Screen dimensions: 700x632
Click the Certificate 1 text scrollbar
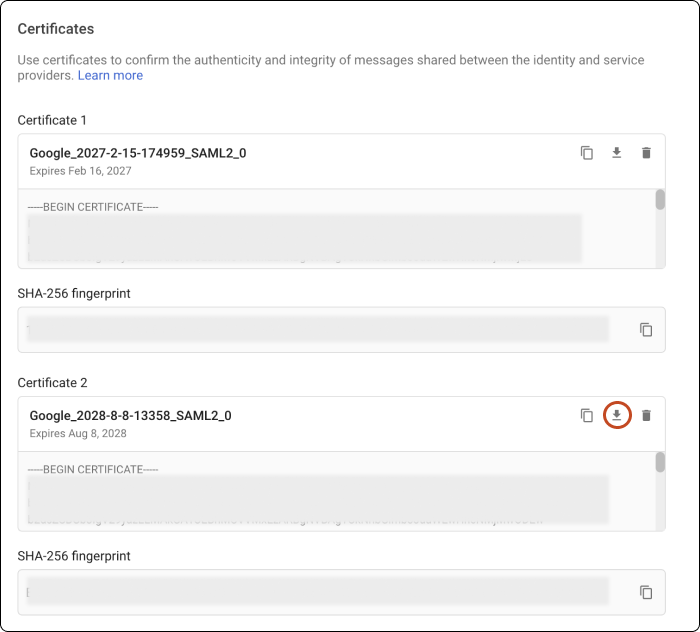[660, 200]
